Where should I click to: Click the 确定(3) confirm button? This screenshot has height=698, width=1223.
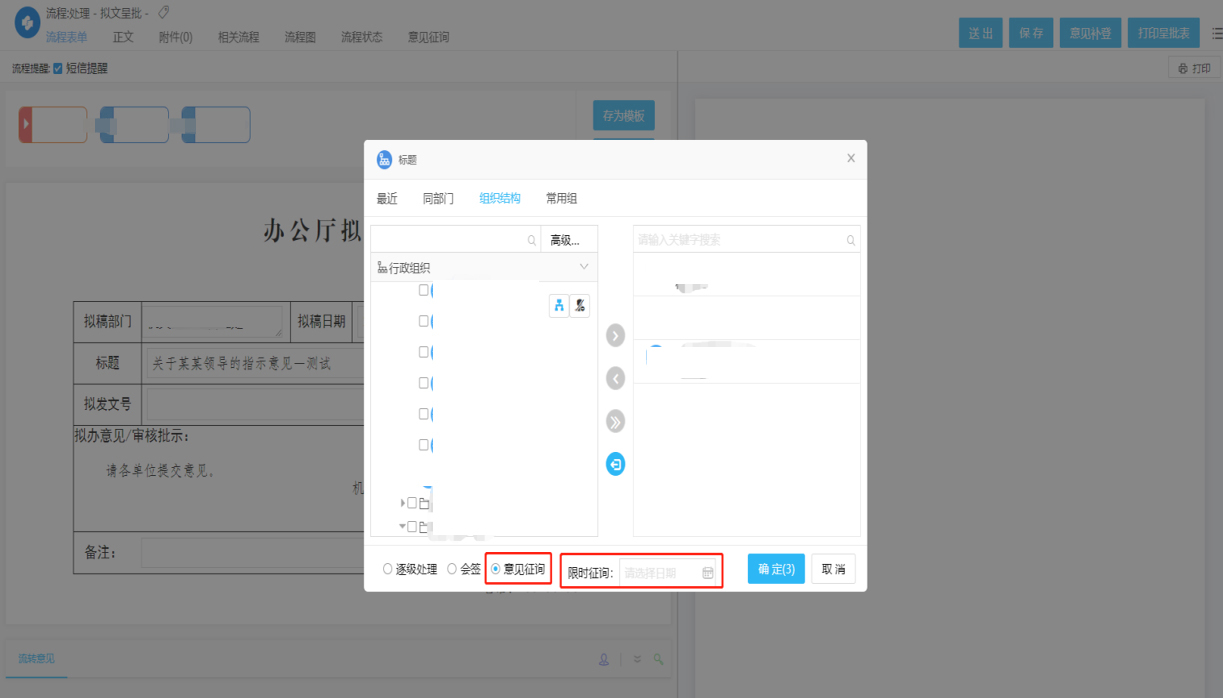coord(776,569)
